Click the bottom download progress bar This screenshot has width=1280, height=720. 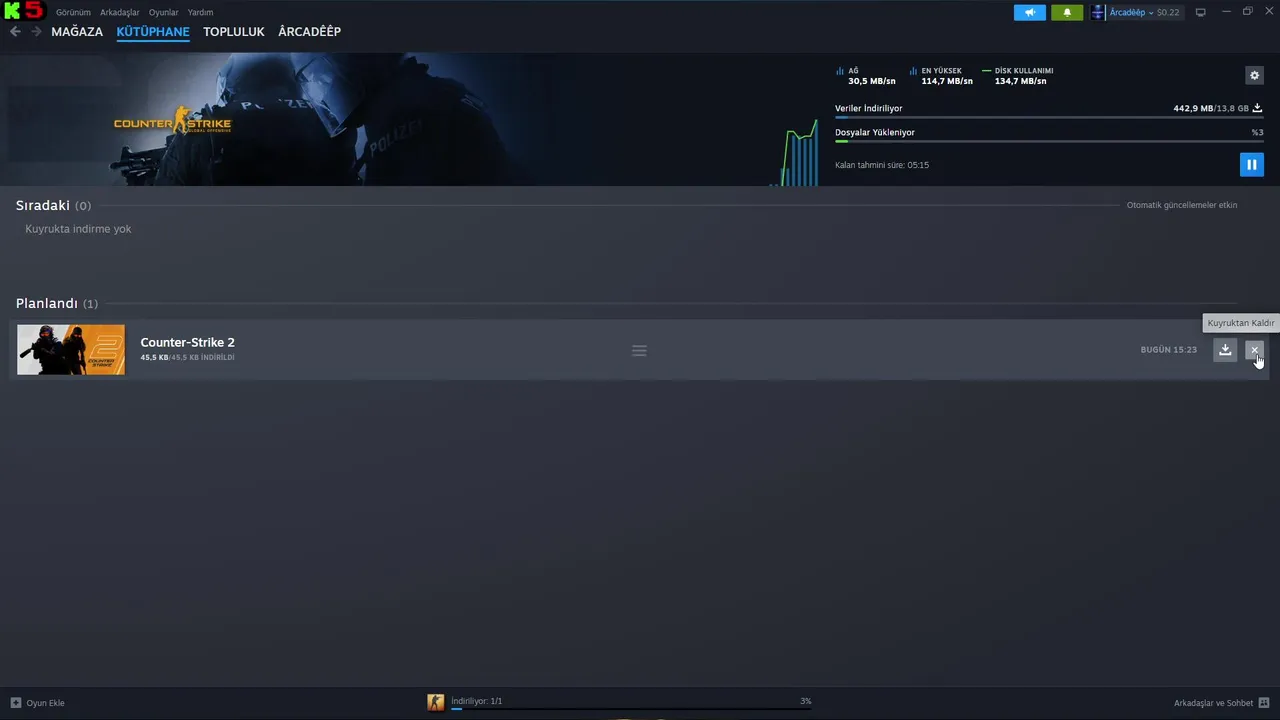(631, 708)
